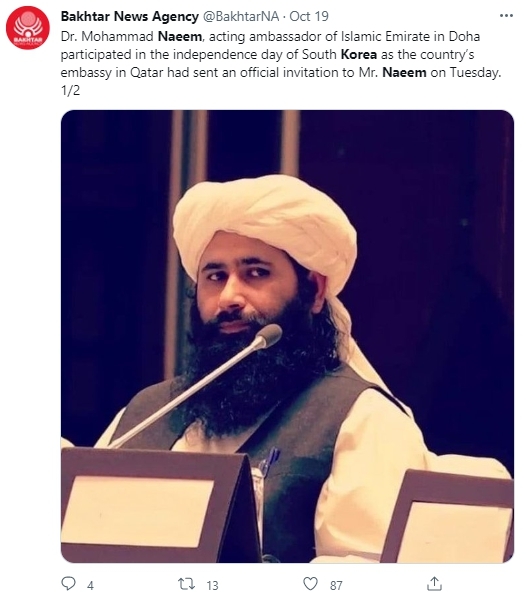Click the Bakhtar red logo avatar
Image resolution: width=526 pixels, height=597 pixels.
(x=27, y=28)
